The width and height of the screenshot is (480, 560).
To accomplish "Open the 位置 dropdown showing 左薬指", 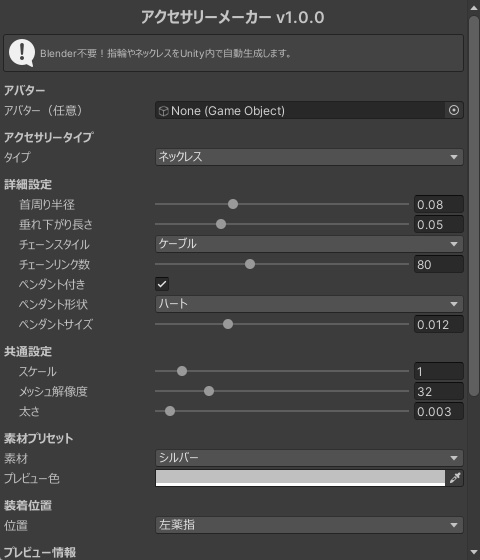I will pos(309,525).
